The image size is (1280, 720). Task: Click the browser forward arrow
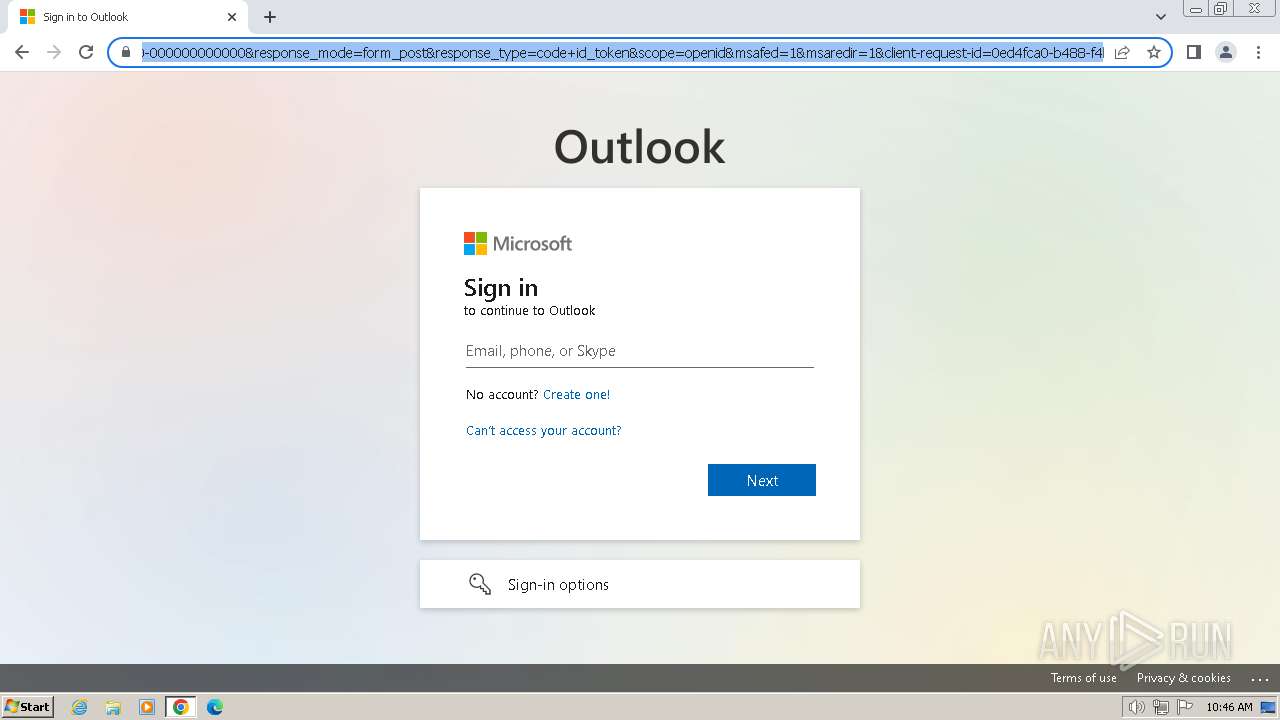(54, 52)
